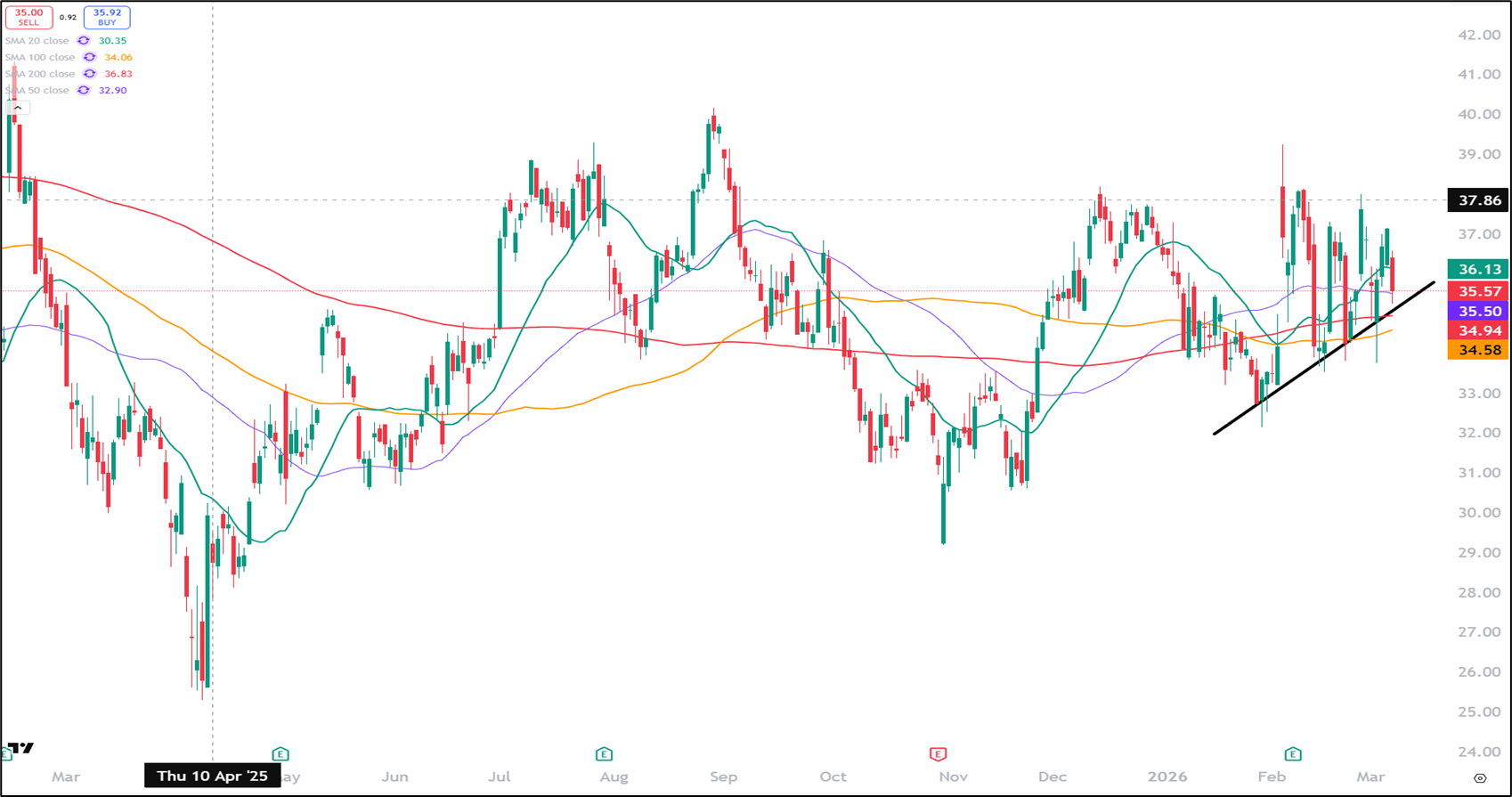Image resolution: width=1512 pixels, height=797 pixels.
Task: Open the green earnings marker near August
Action: click(604, 754)
